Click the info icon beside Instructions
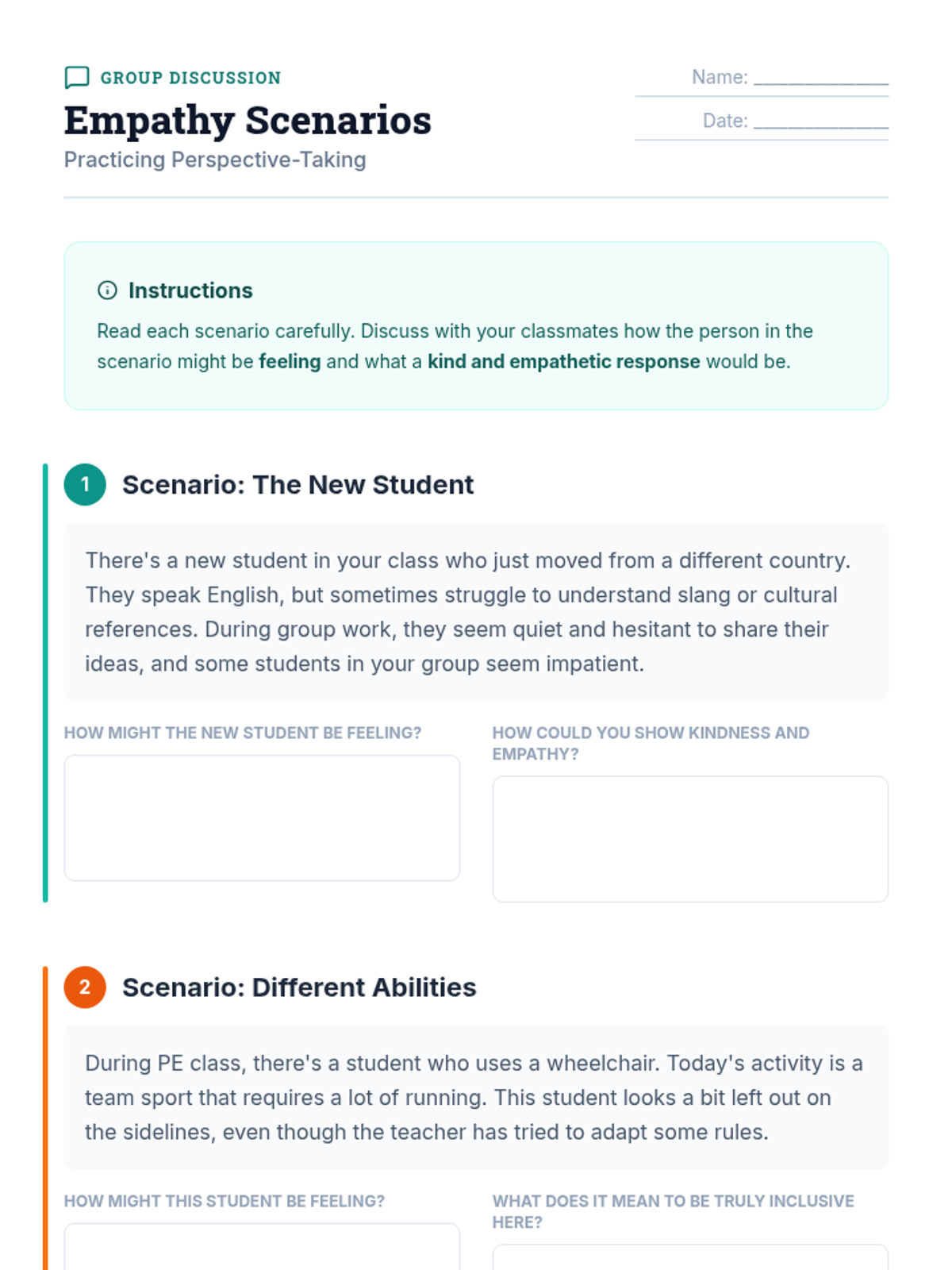Image resolution: width=952 pixels, height=1270 pixels. point(107,291)
